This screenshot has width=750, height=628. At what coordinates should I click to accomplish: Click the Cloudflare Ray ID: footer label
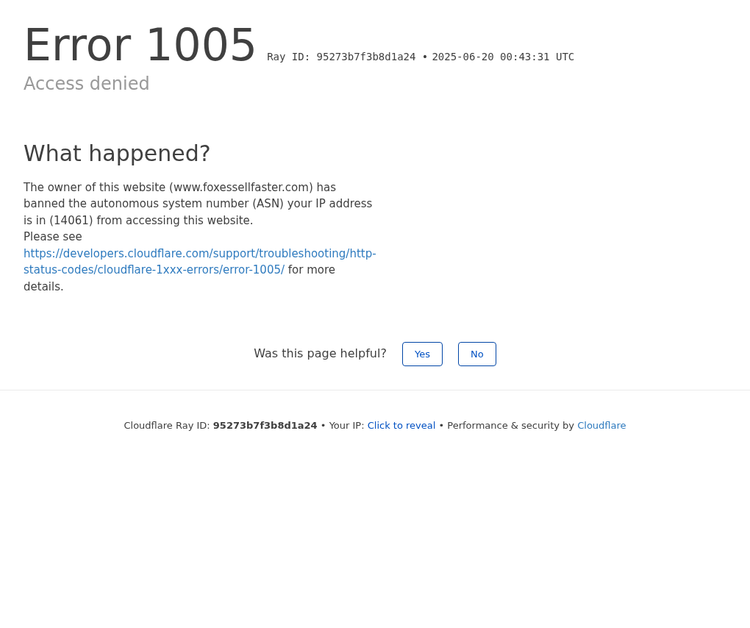coord(166,425)
